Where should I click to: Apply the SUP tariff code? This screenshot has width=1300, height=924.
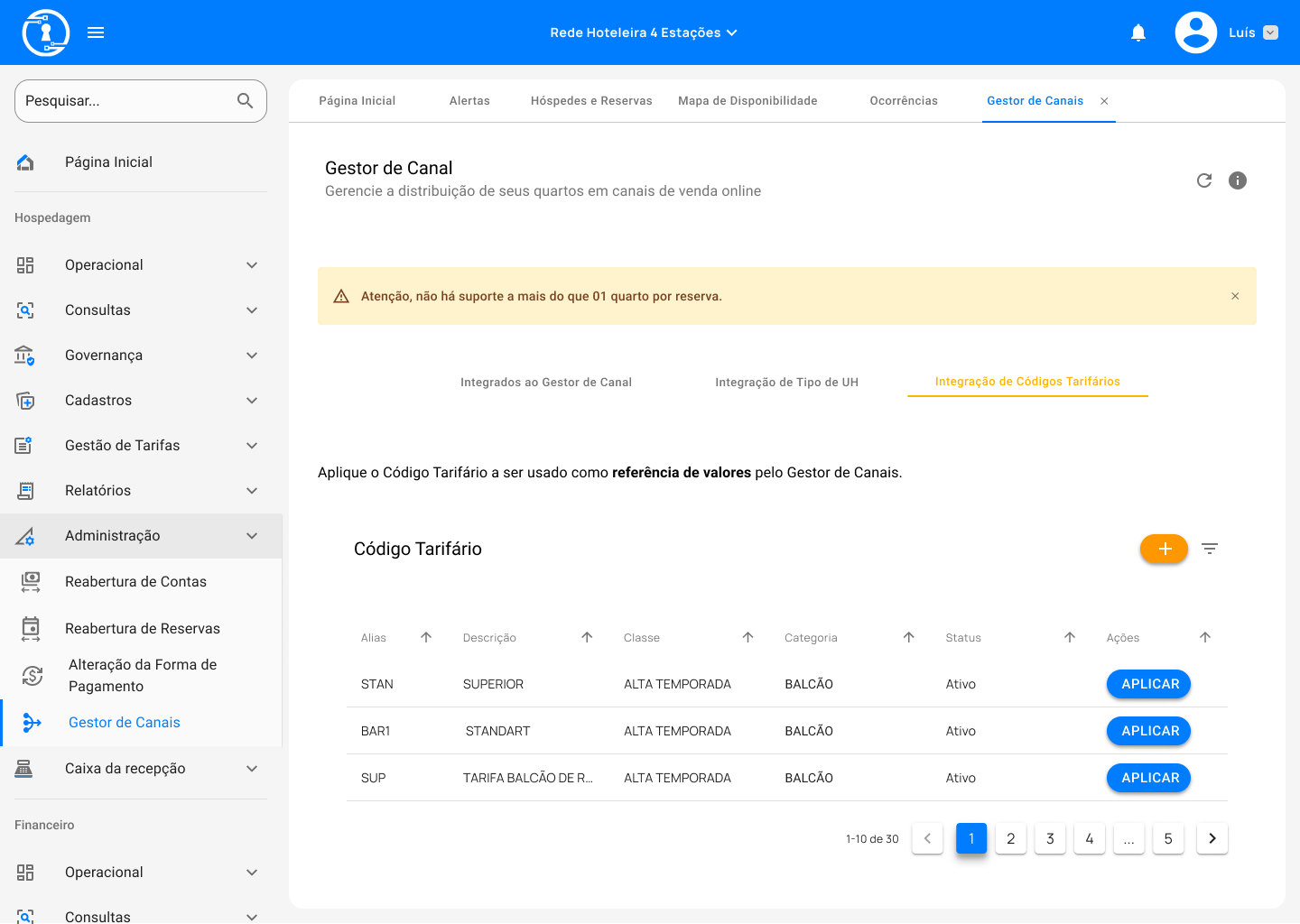1148,778
